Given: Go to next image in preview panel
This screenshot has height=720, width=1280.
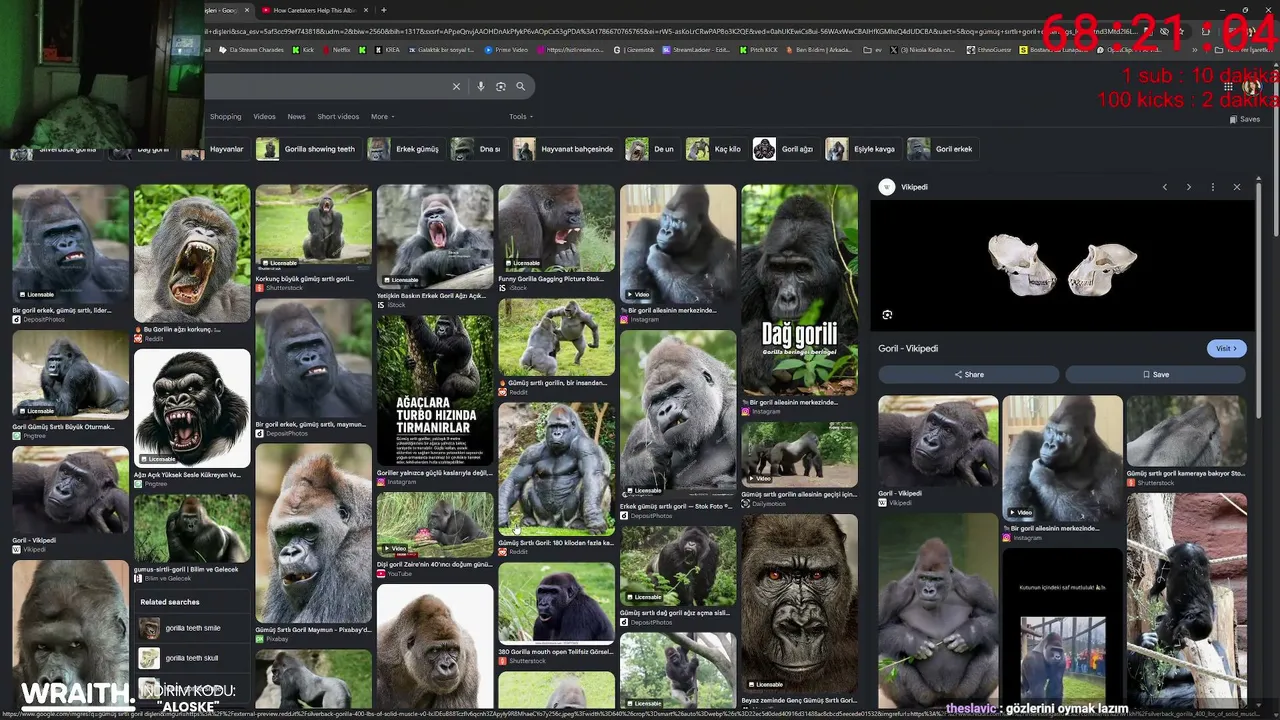Looking at the screenshot, I should click(1189, 187).
